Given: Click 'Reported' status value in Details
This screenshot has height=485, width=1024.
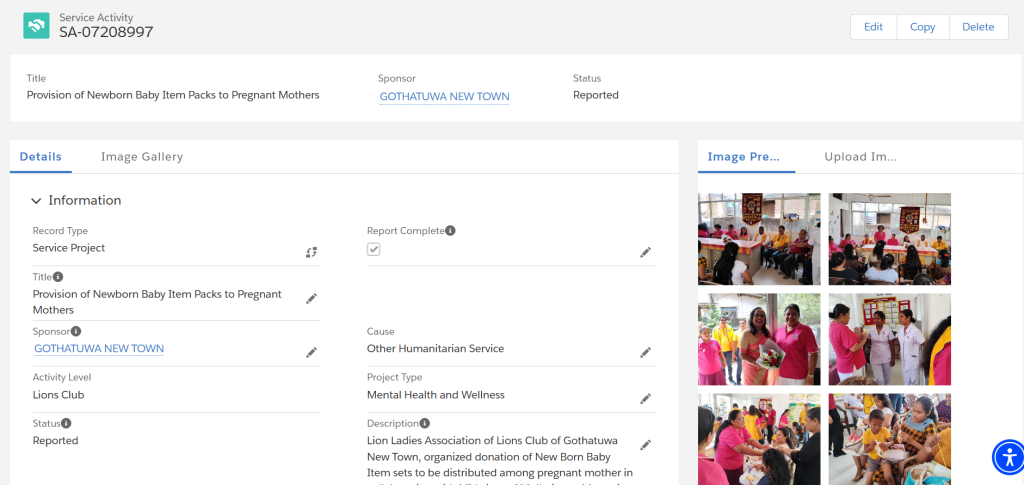Looking at the screenshot, I should [x=56, y=441].
